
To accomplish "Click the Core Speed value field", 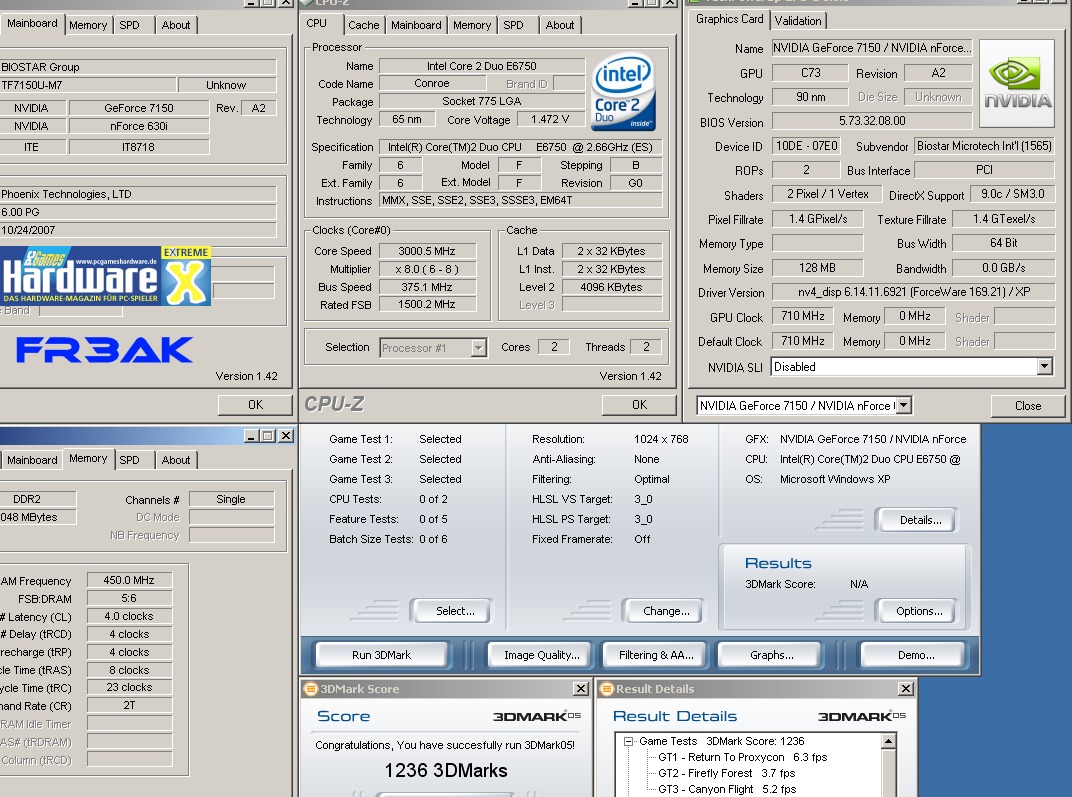I will pyautogui.click(x=426, y=251).
